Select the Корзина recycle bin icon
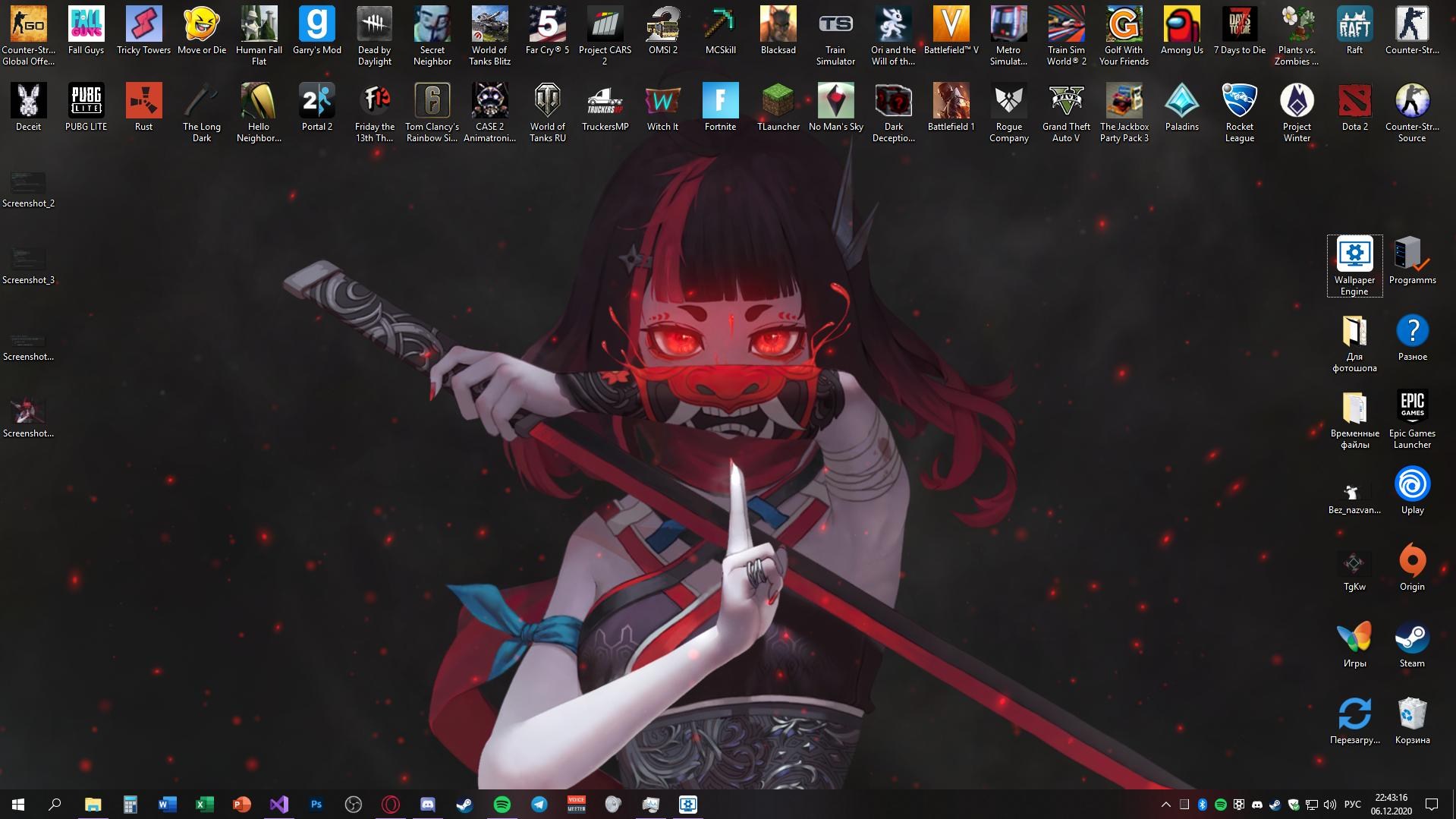 click(1412, 721)
